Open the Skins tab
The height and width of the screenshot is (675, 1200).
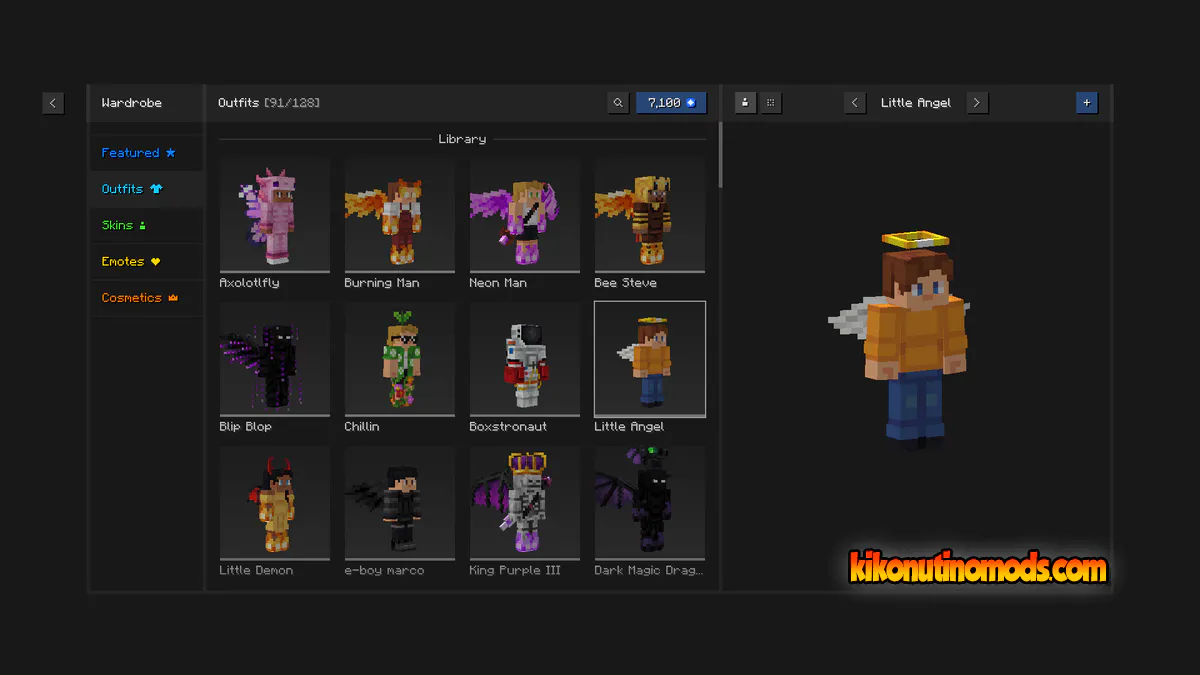pyautogui.click(x=147, y=225)
